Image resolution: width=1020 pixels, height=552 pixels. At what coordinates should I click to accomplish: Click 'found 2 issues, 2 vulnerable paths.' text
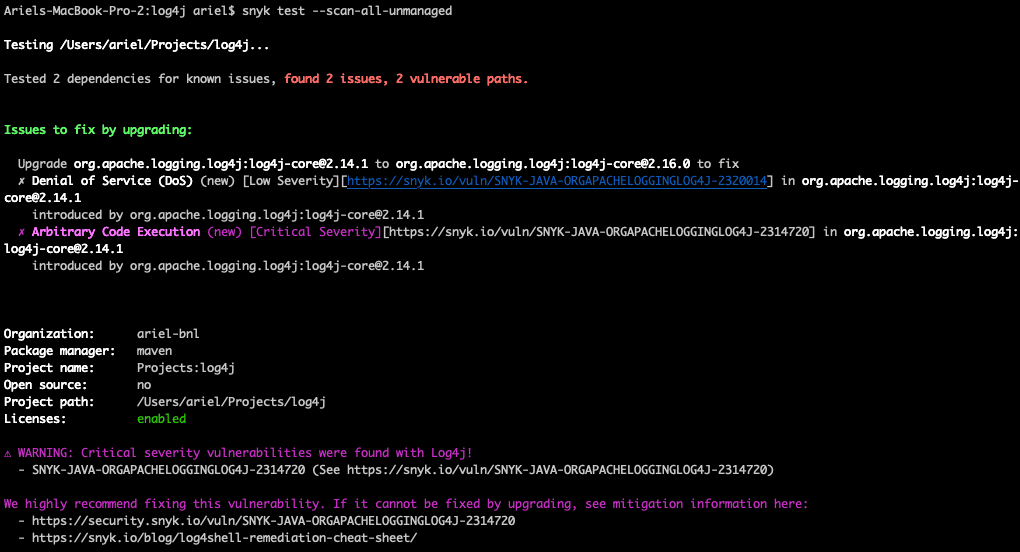[406, 79]
